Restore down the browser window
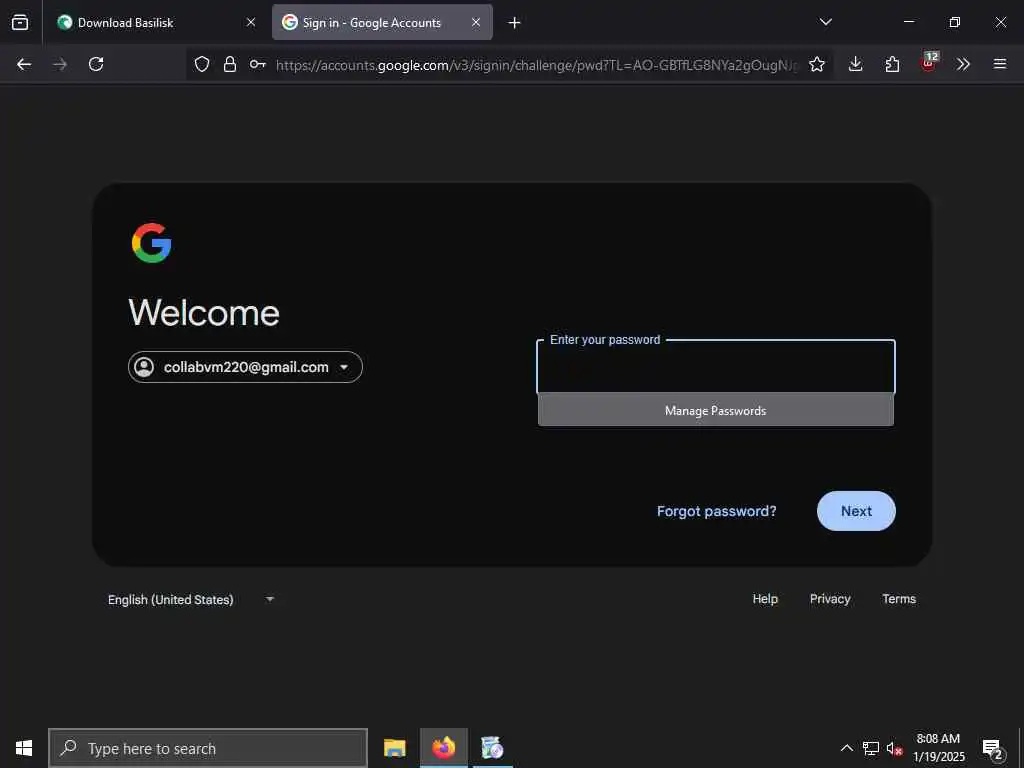This screenshot has height=768, width=1024. pos(954,22)
